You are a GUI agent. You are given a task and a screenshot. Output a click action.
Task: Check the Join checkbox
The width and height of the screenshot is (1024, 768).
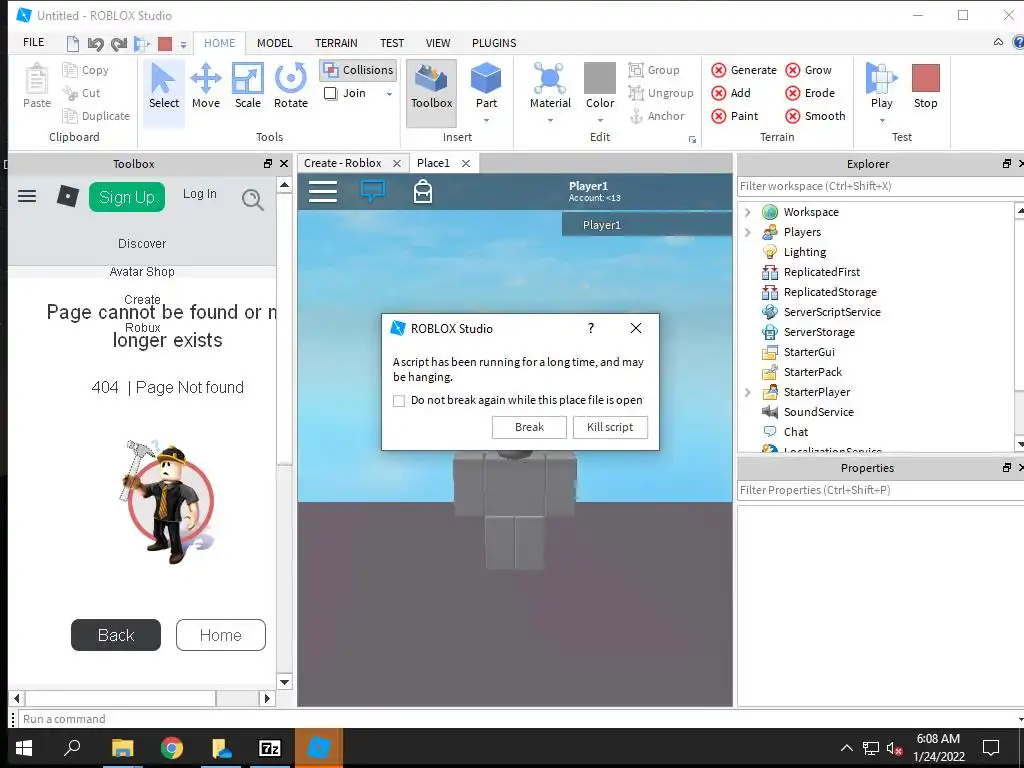tap(330, 93)
